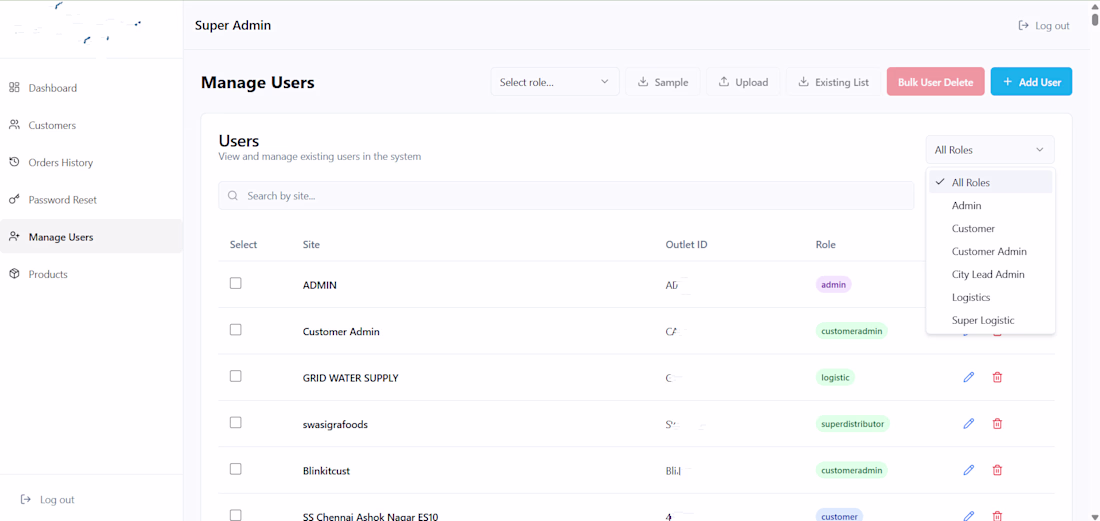Screen dimensions: 1100x521
Task: Tick the SS Chennai Ashok Nagar checkbox
Action: click(236, 515)
